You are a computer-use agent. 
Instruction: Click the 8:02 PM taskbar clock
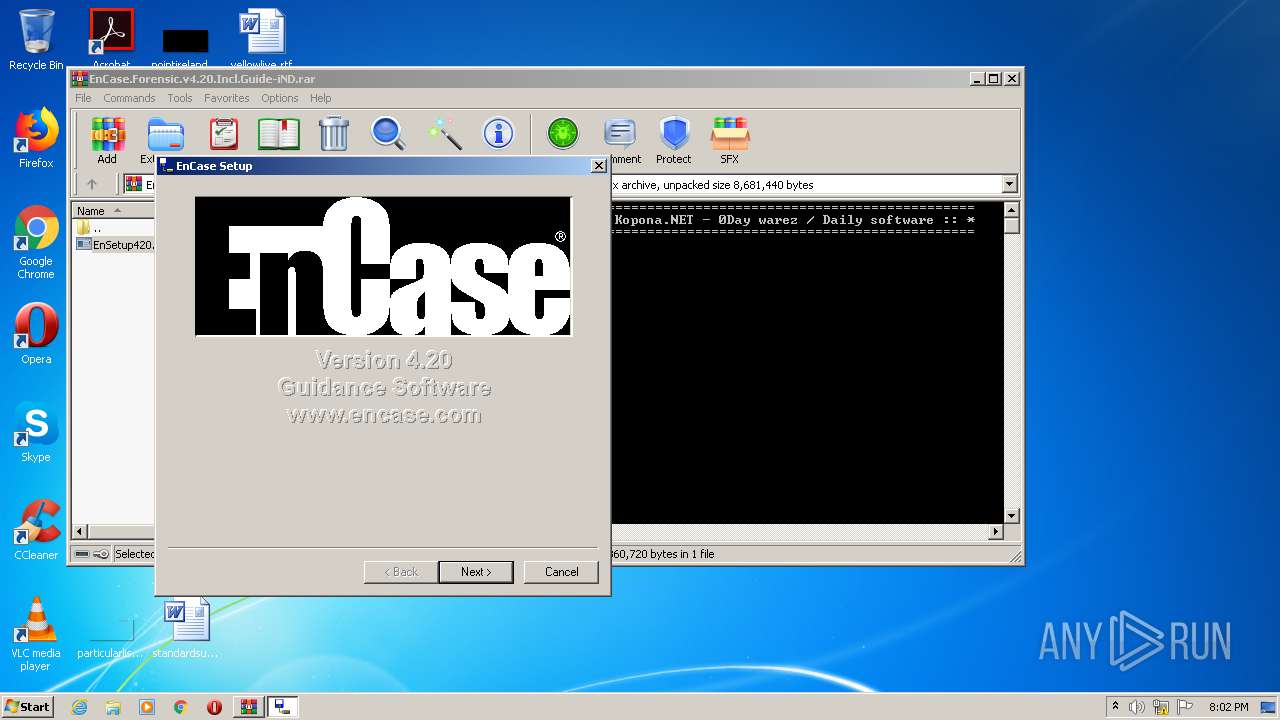(1228, 707)
